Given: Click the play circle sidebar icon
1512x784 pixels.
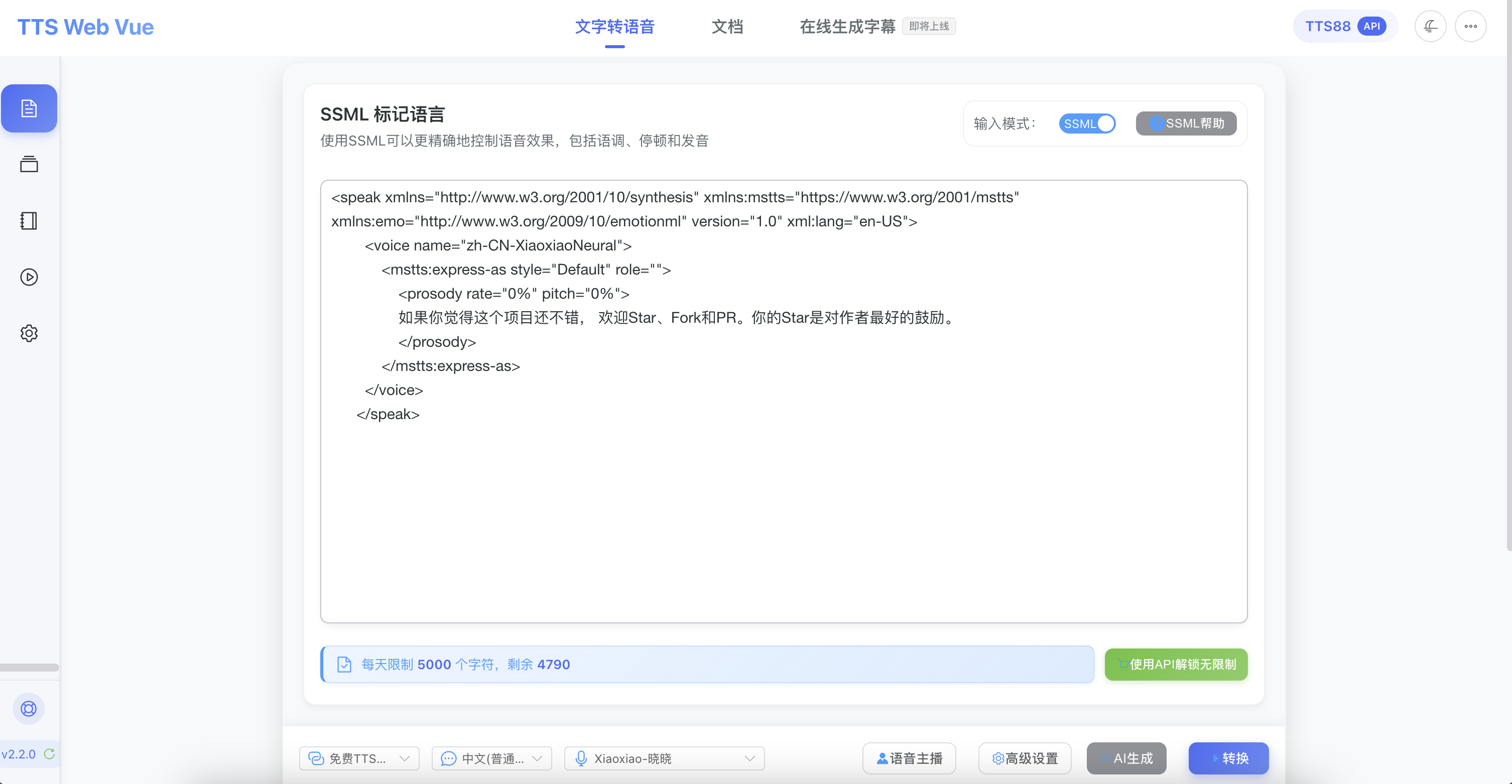Looking at the screenshot, I should [29, 277].
